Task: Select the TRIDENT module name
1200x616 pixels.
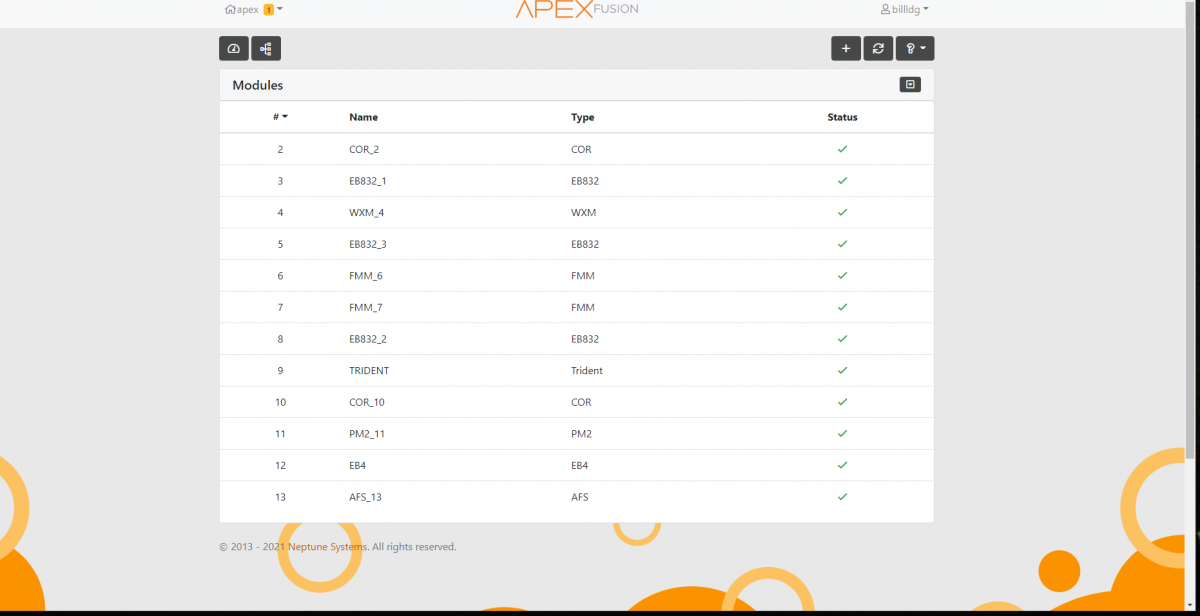Action: click(x=369, y=370)
